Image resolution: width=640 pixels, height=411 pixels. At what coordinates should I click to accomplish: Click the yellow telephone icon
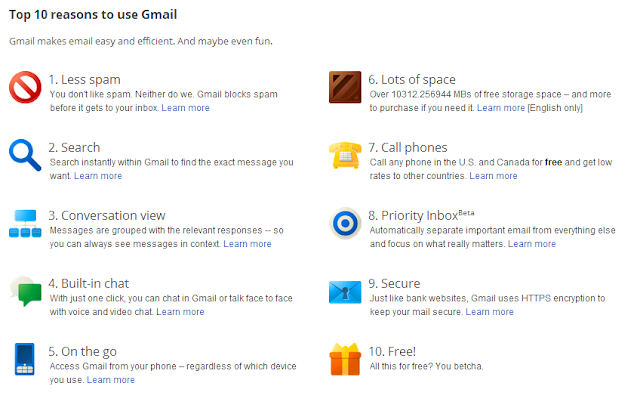tap(345, 155)
